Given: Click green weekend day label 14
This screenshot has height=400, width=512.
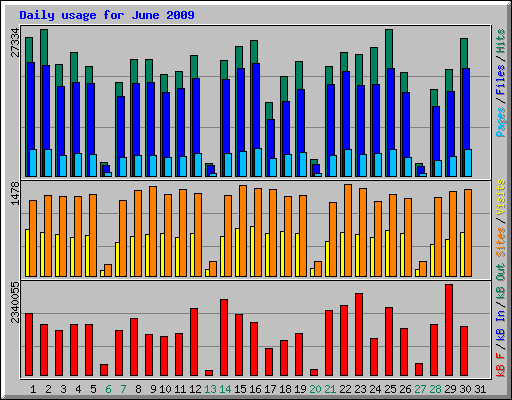Looking at the screenshot, I should (225, 389).
